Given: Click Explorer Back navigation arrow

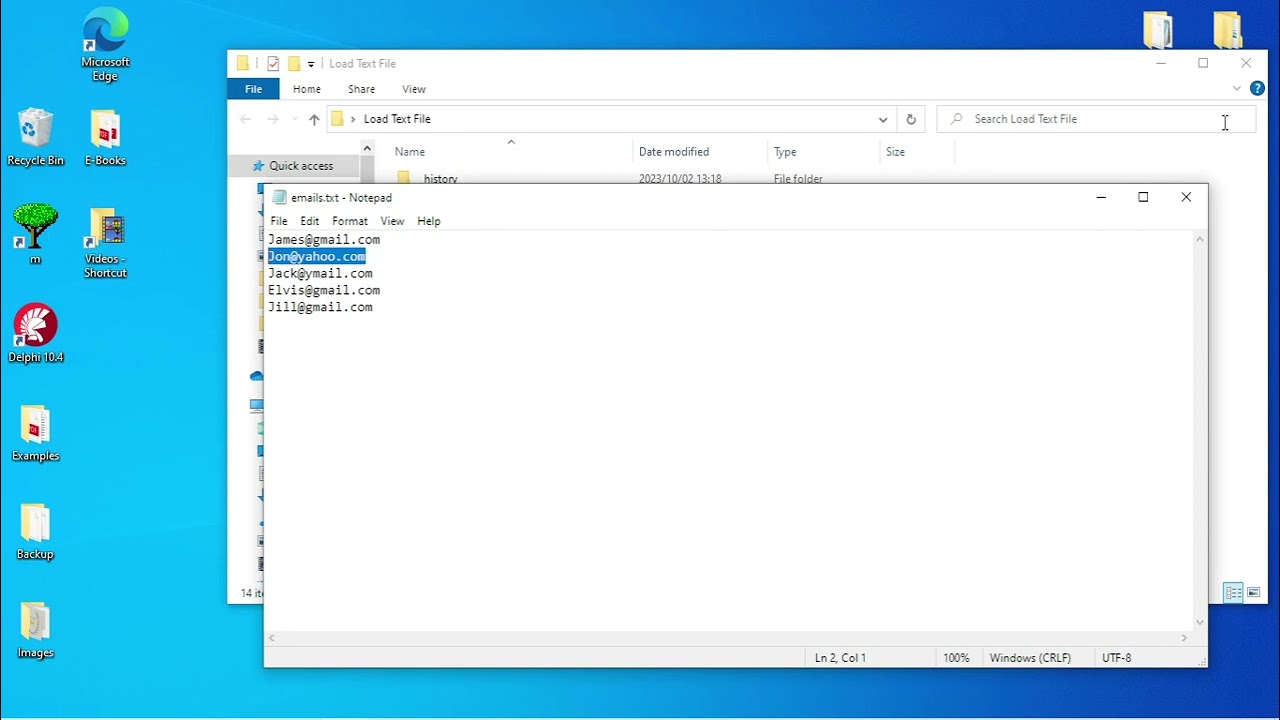Looking at the screenshot, I should pos(246,119).
